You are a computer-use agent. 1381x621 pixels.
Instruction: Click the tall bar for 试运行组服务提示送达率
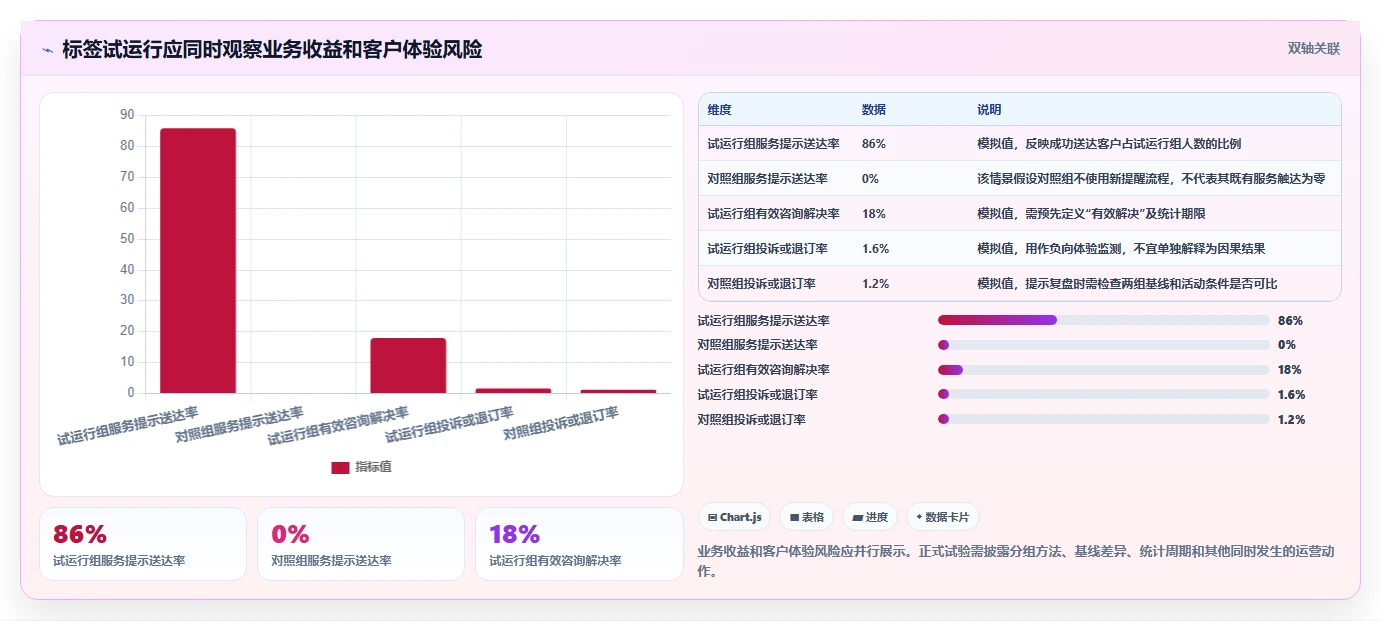point(198,260)
